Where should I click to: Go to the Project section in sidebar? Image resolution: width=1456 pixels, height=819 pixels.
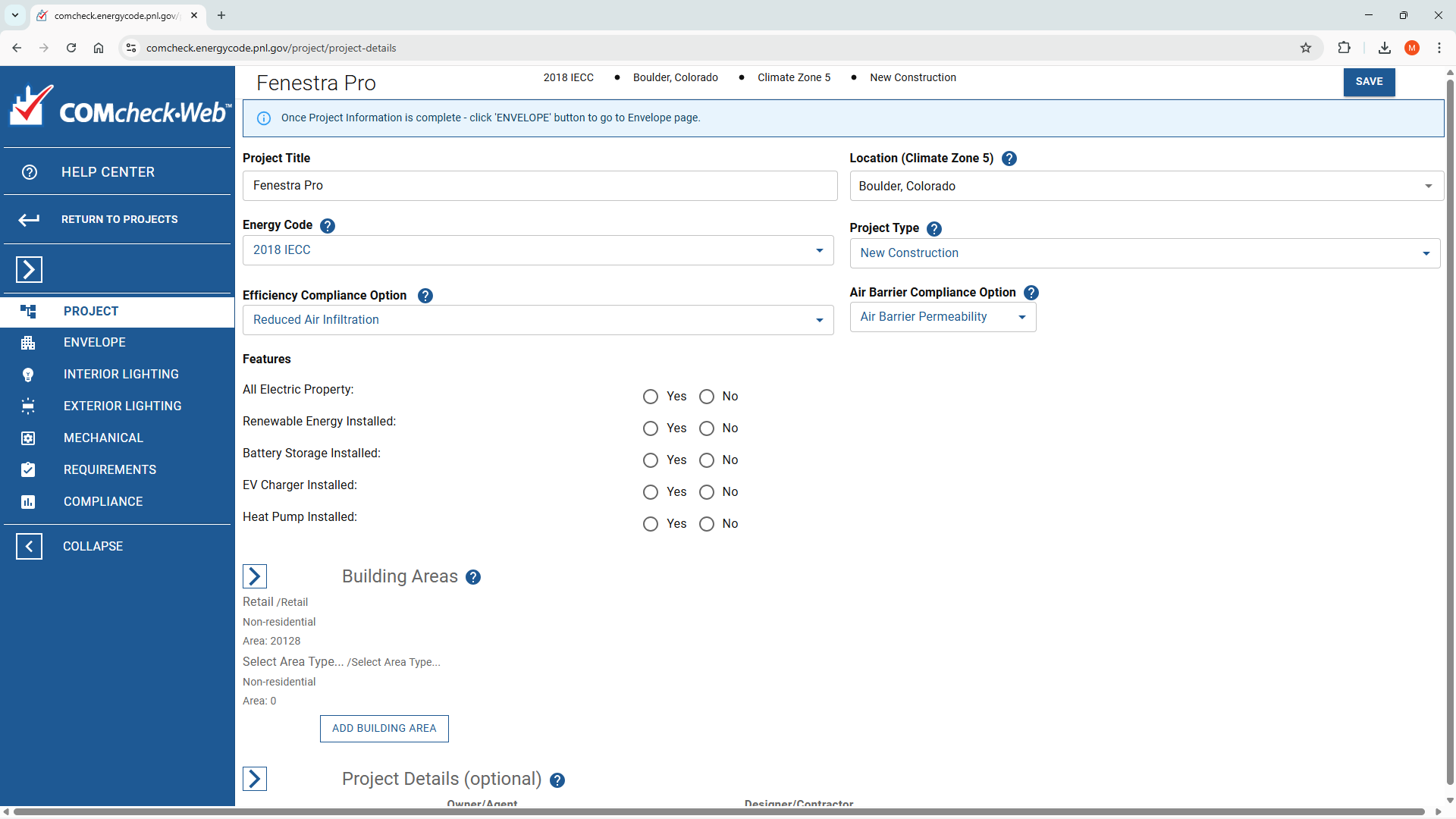pos(117,312)
